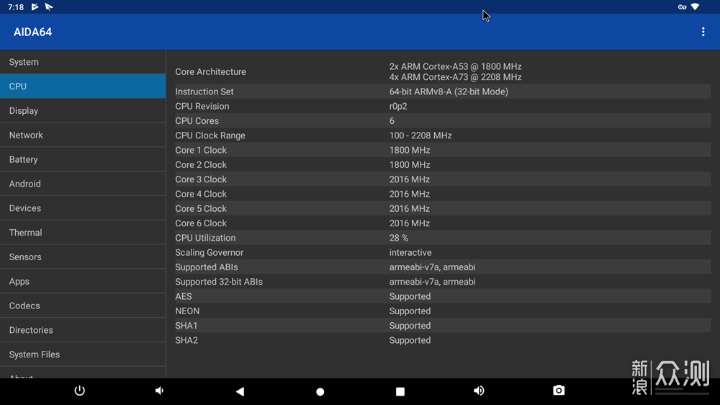This screenshot has width=720, height=405.
Task: Take a screenshot with camera icon
Action: tap(559, 391)
